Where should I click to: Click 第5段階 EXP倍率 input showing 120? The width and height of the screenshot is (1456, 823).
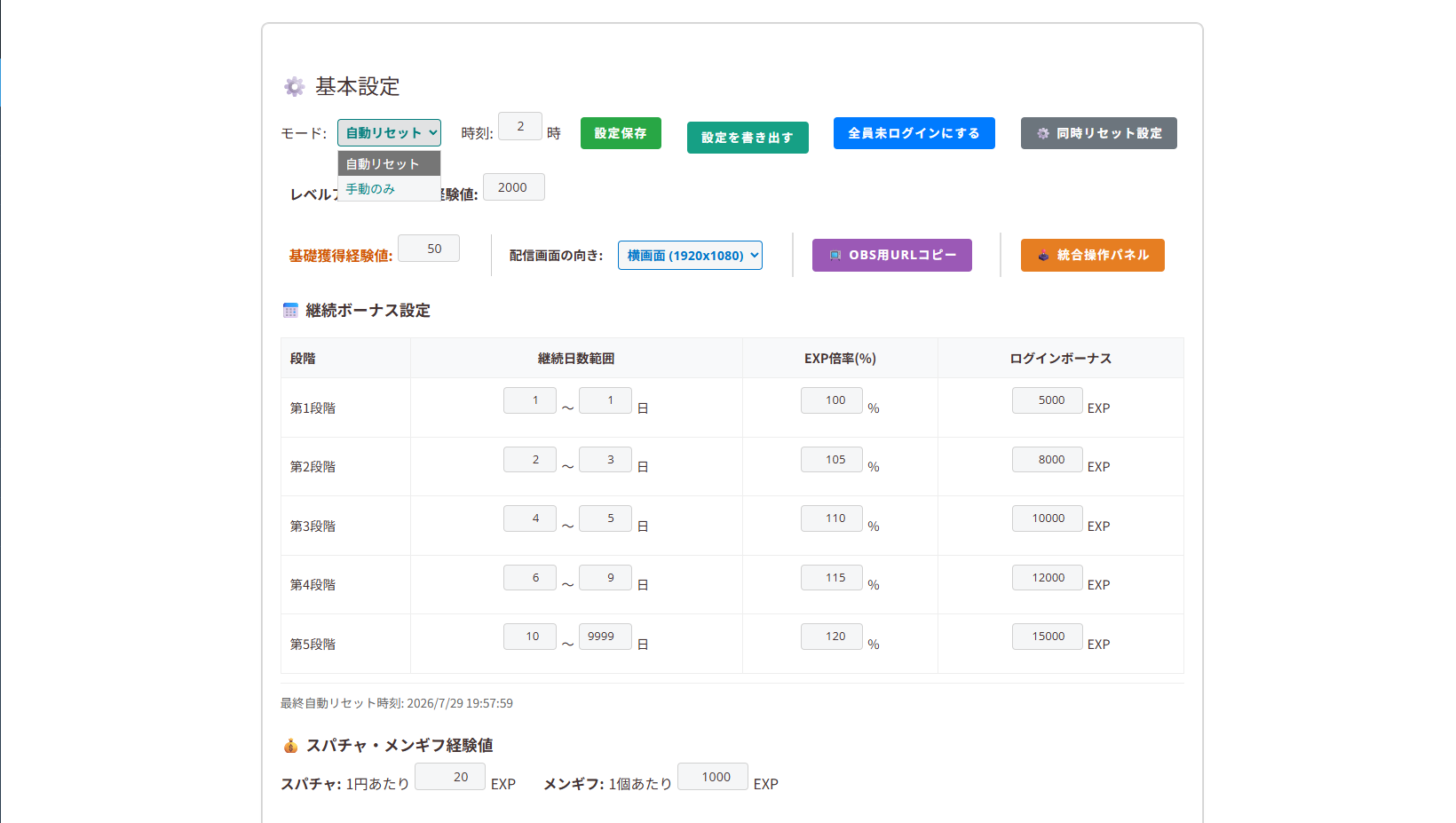832,637
